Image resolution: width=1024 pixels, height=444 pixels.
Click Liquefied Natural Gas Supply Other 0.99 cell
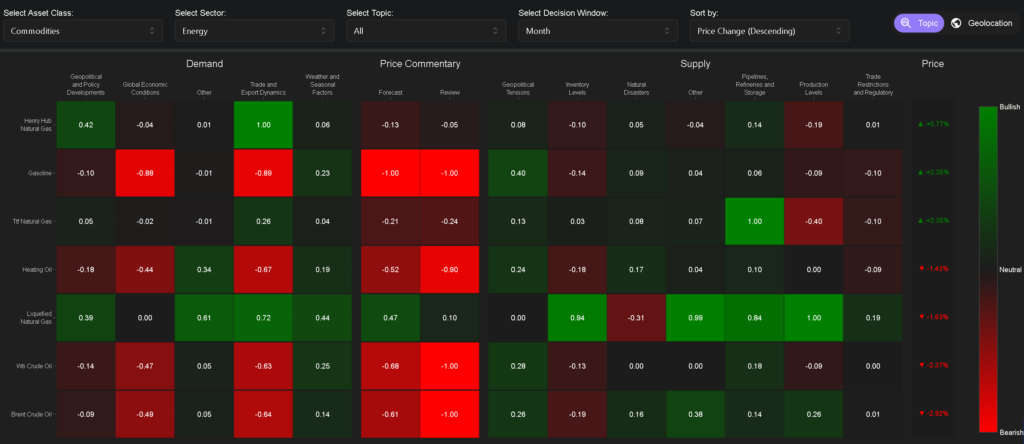[x=696, y=317]
